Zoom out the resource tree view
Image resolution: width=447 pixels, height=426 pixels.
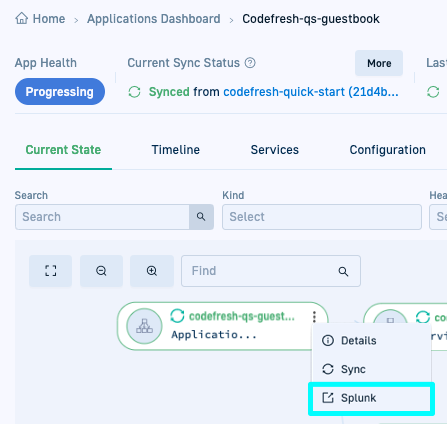(x=101, y=271)
